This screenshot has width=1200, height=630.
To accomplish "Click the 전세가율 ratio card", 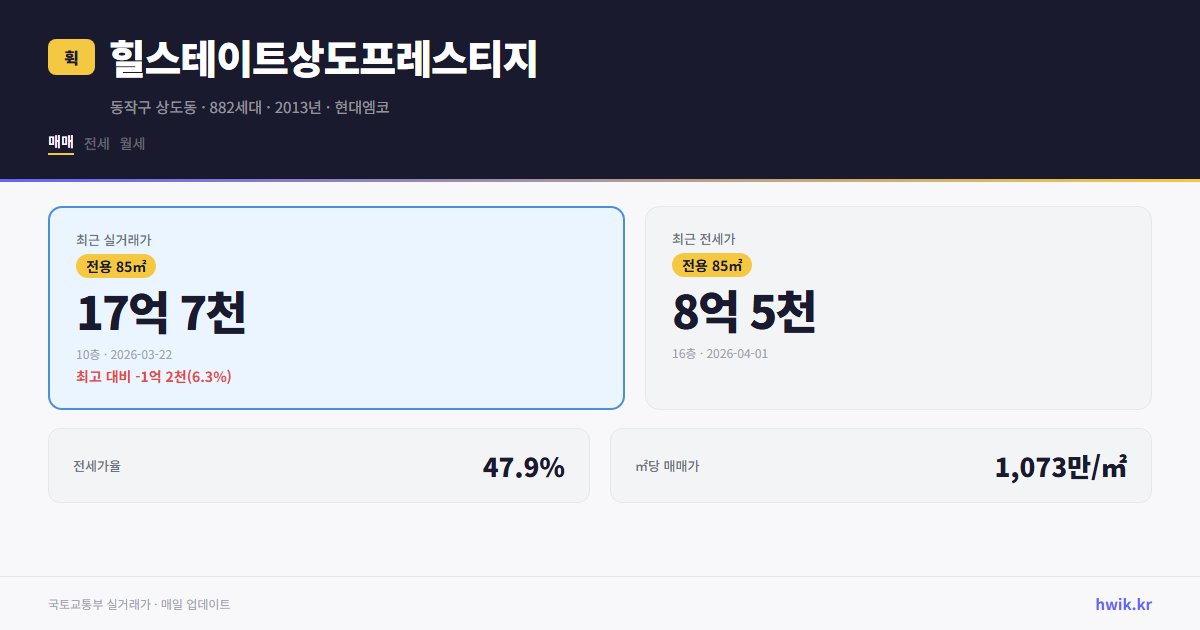I will pos(319,465).
